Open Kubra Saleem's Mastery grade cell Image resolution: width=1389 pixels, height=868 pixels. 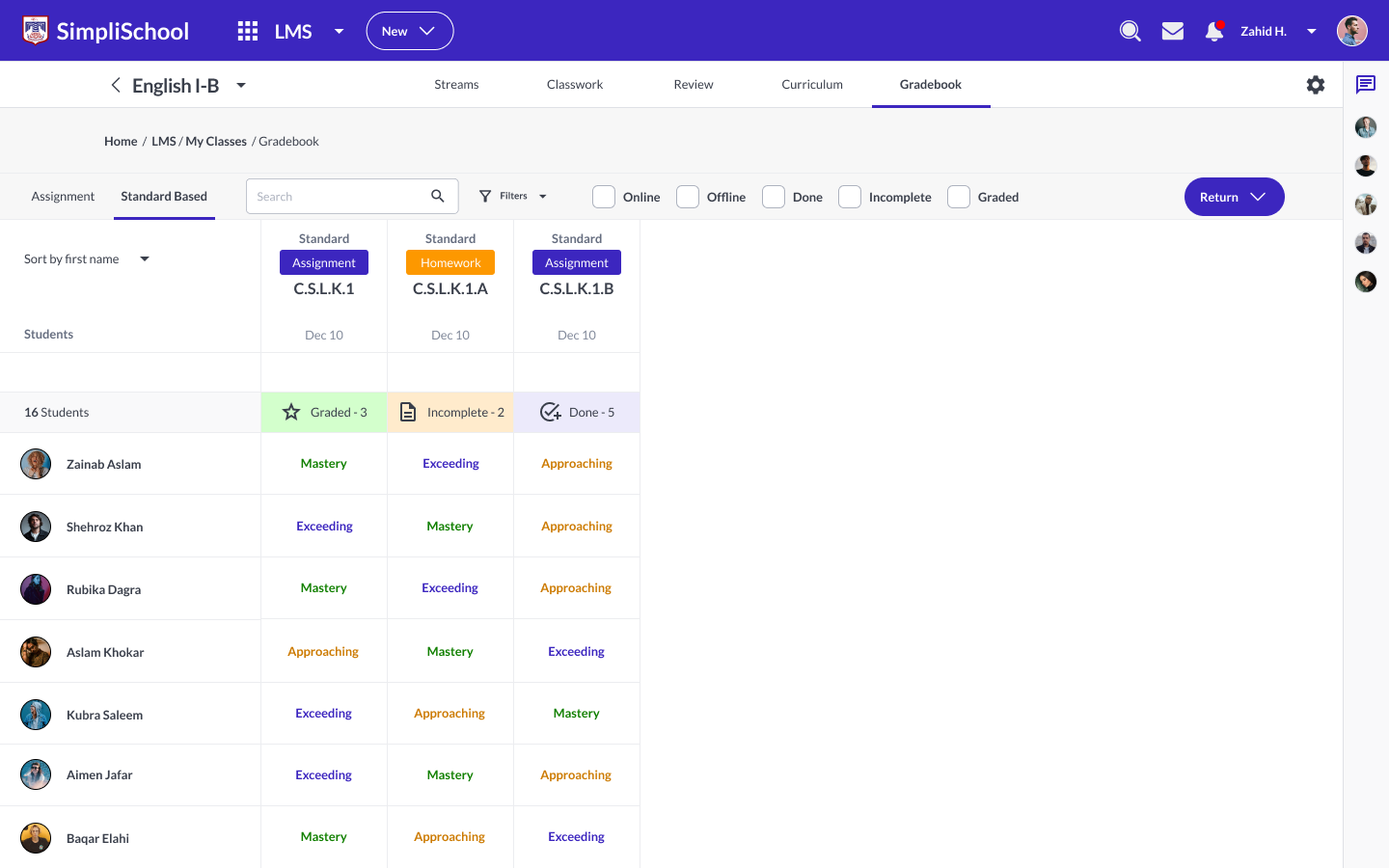(577, 714)
